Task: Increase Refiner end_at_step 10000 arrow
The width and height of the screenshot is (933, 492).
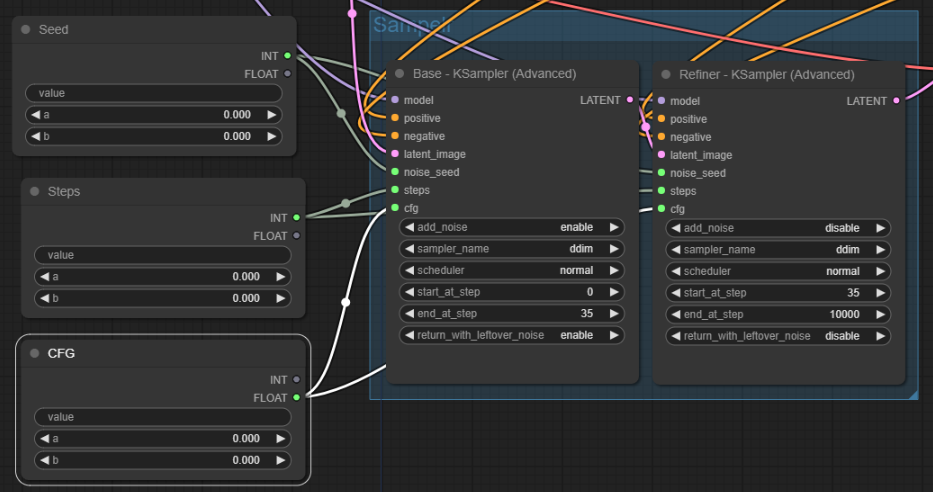Action: pos(881,314)
